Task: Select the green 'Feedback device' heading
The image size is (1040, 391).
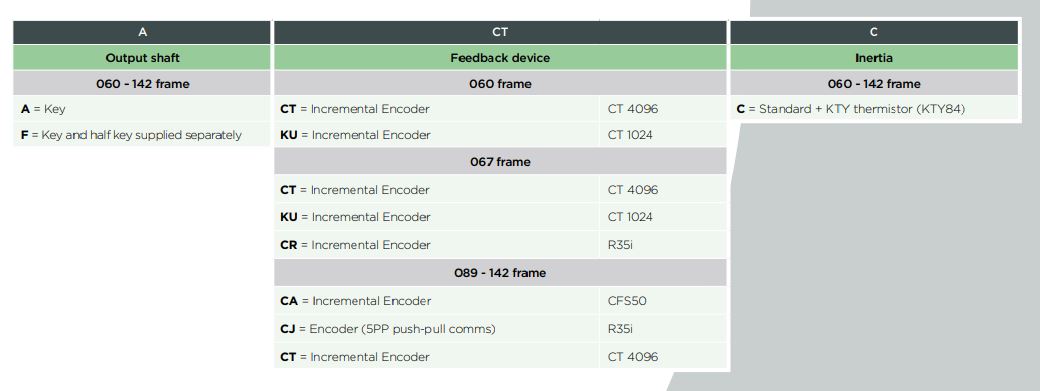Action: click(x=500, y=58)
